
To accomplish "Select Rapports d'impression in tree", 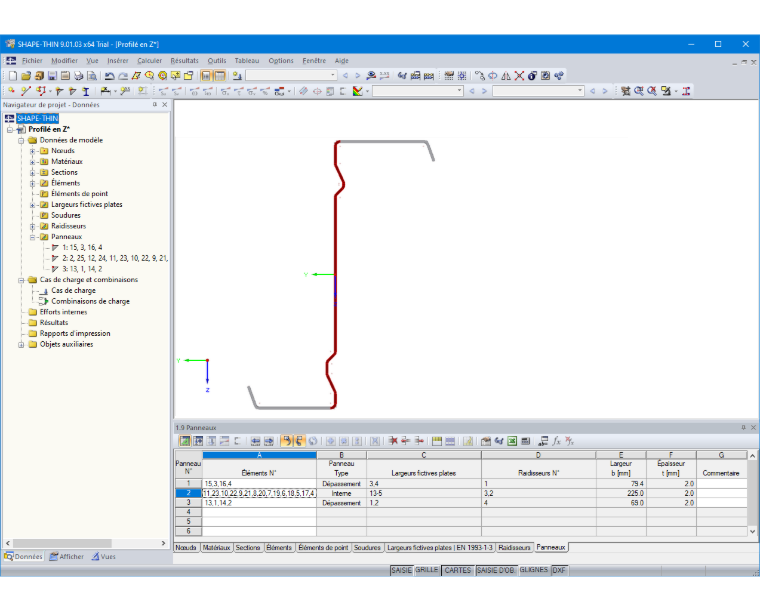I will point(75,333).
